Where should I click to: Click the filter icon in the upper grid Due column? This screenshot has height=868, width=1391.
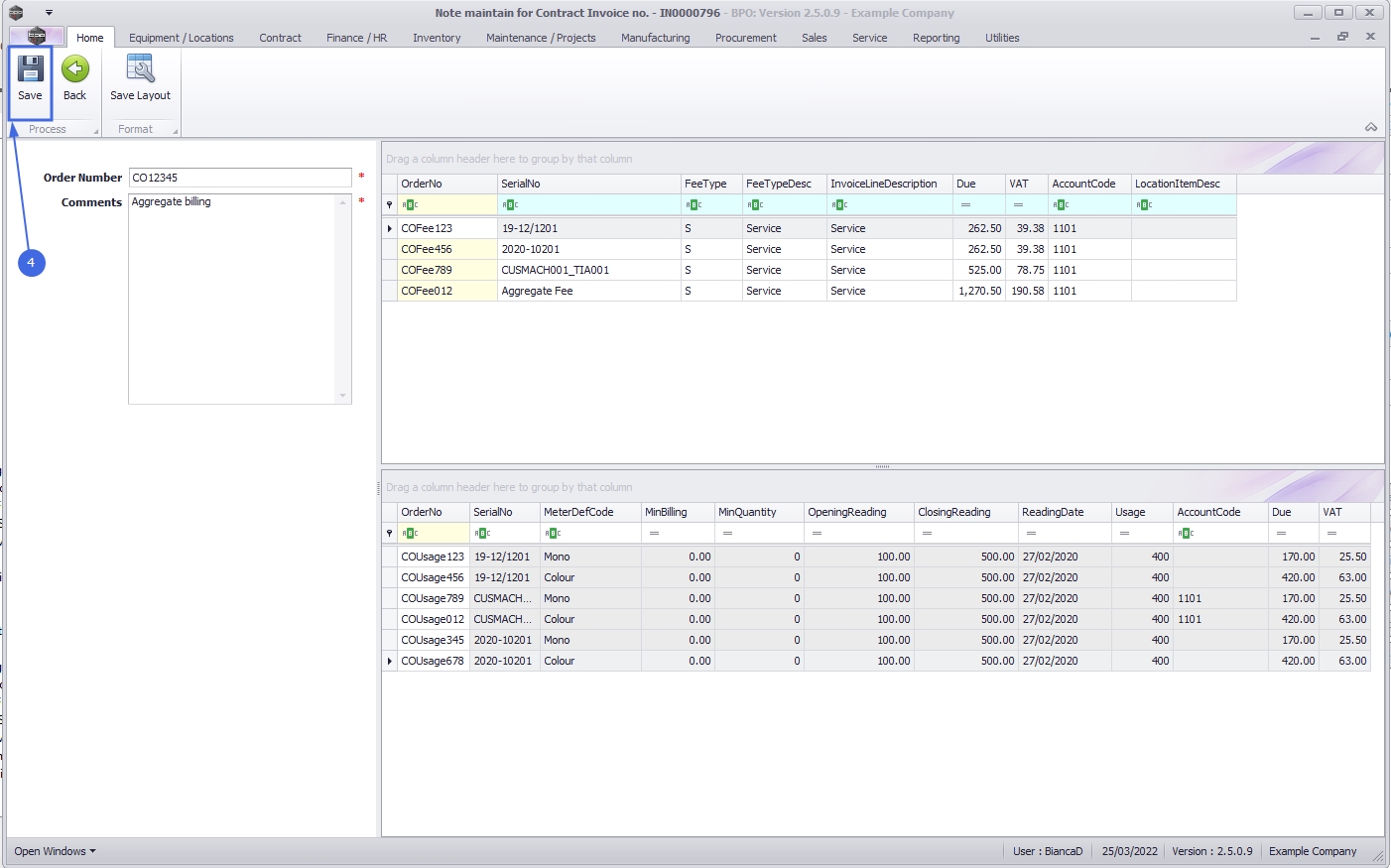(x=965, y=205)
